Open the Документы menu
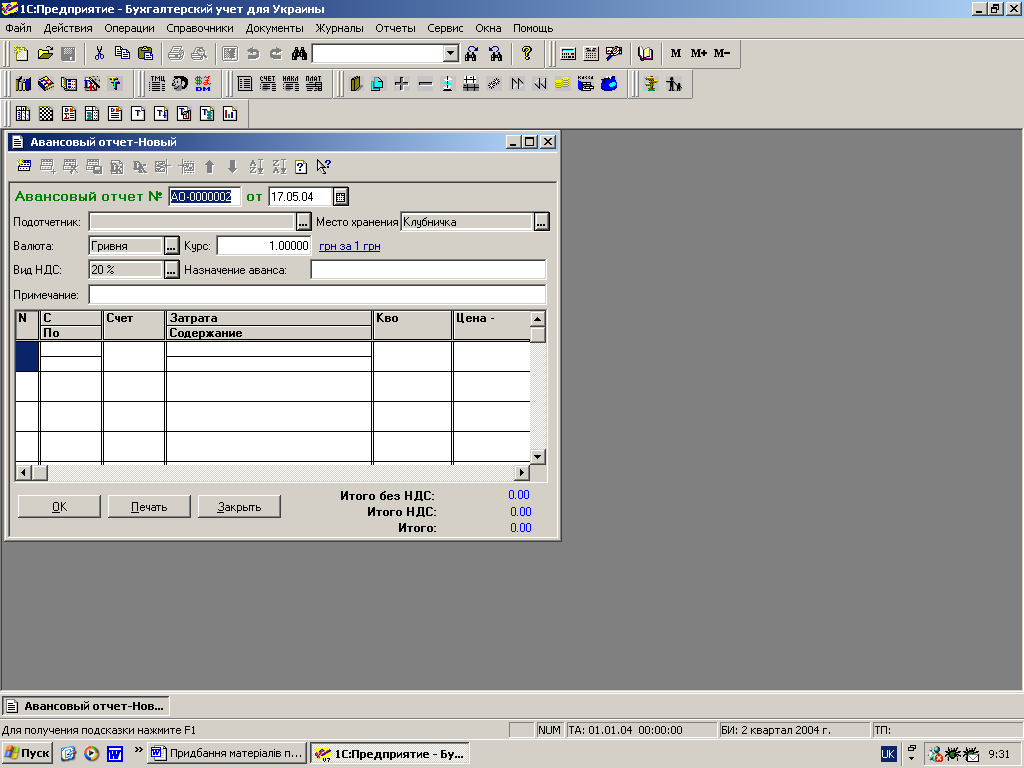The height and width of the screenshot is (768, 1024). [275, 28]
